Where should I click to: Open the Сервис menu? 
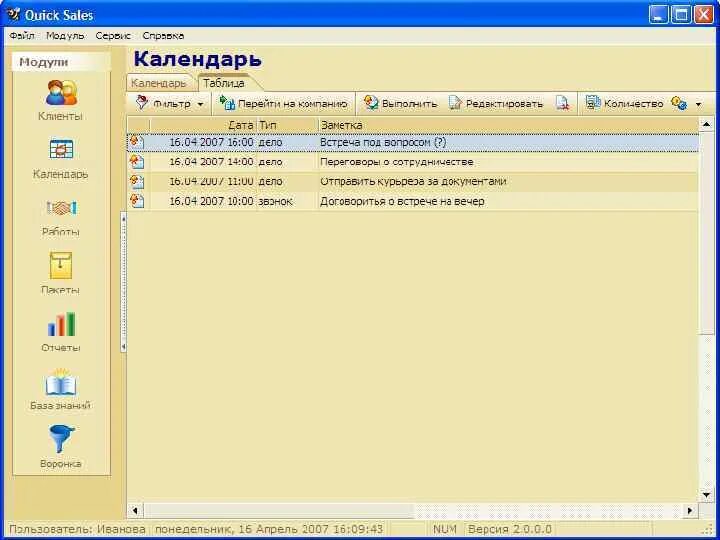tap(113, 36)
